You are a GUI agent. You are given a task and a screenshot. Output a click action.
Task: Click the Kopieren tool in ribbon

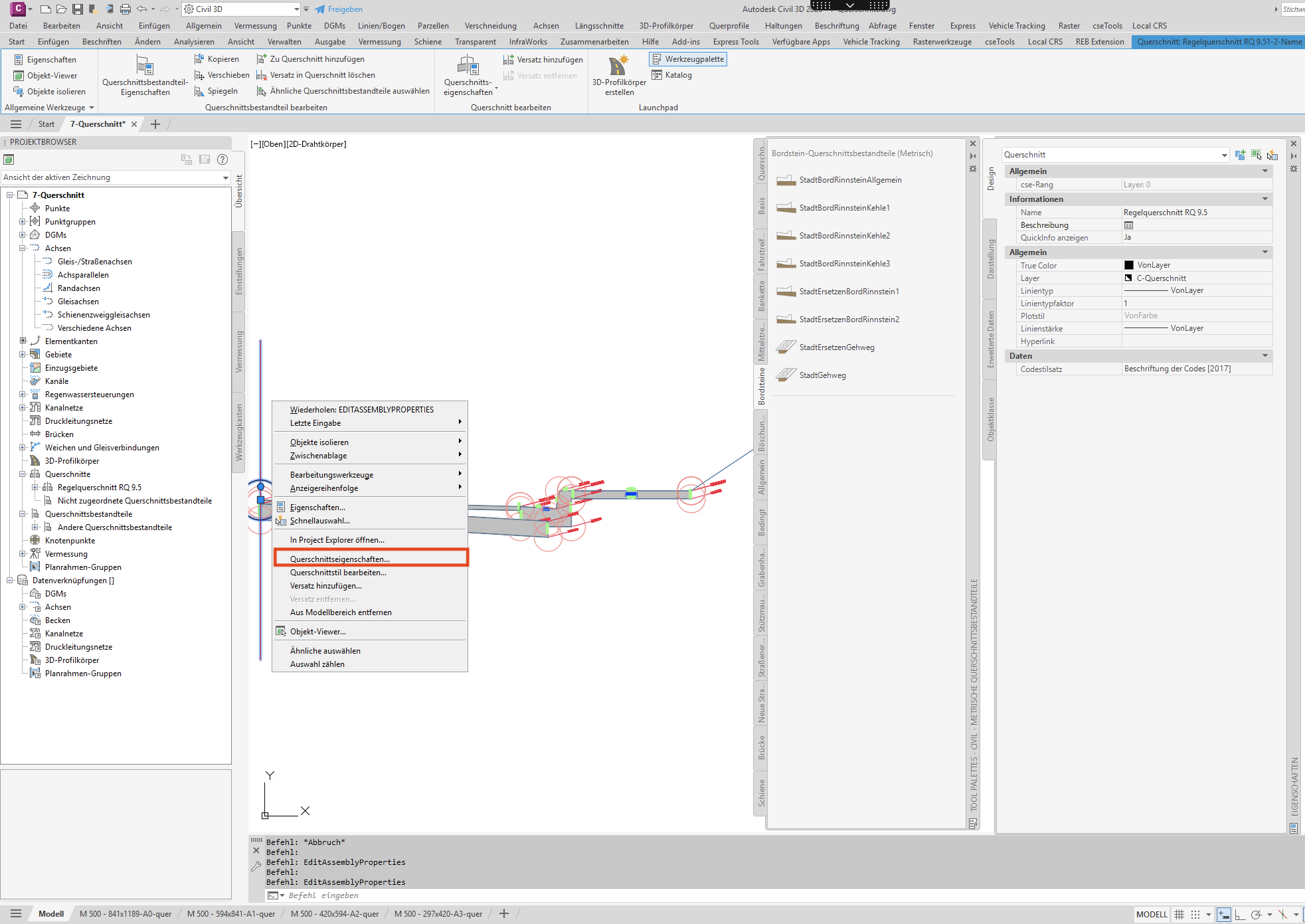[x=217, y=59]
